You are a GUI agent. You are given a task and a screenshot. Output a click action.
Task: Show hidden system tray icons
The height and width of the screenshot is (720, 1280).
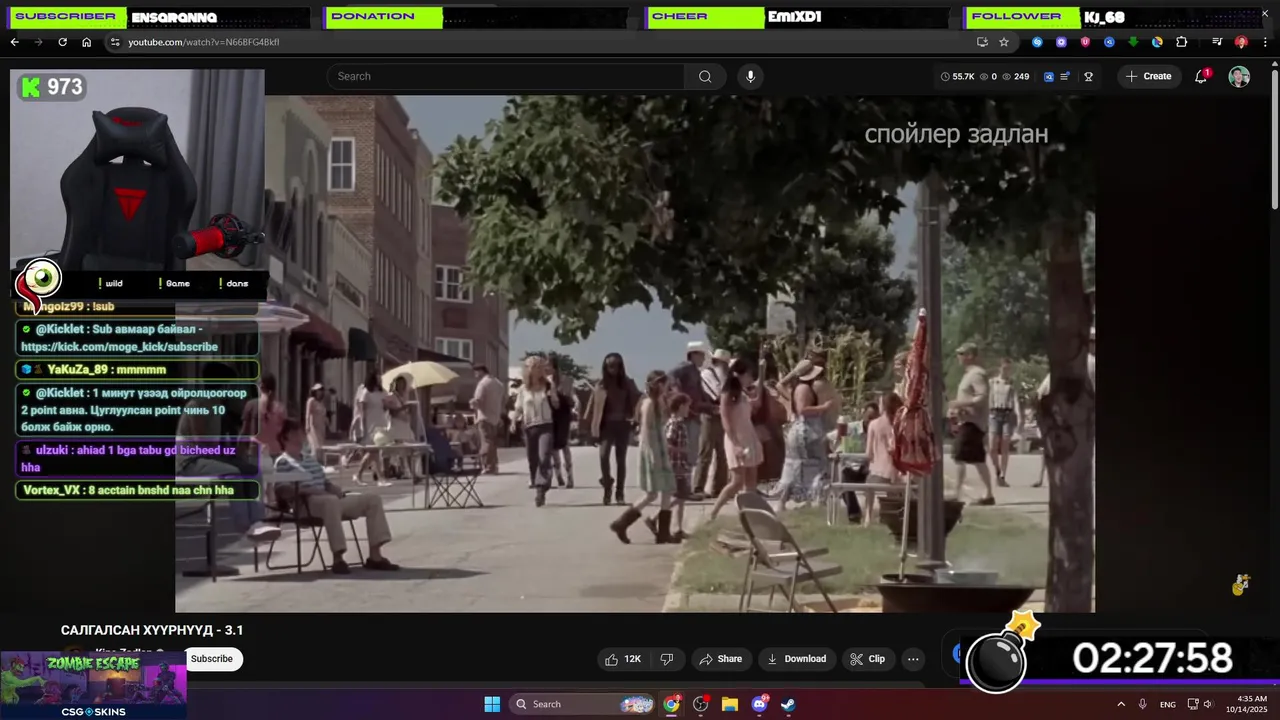(1121, 704)
